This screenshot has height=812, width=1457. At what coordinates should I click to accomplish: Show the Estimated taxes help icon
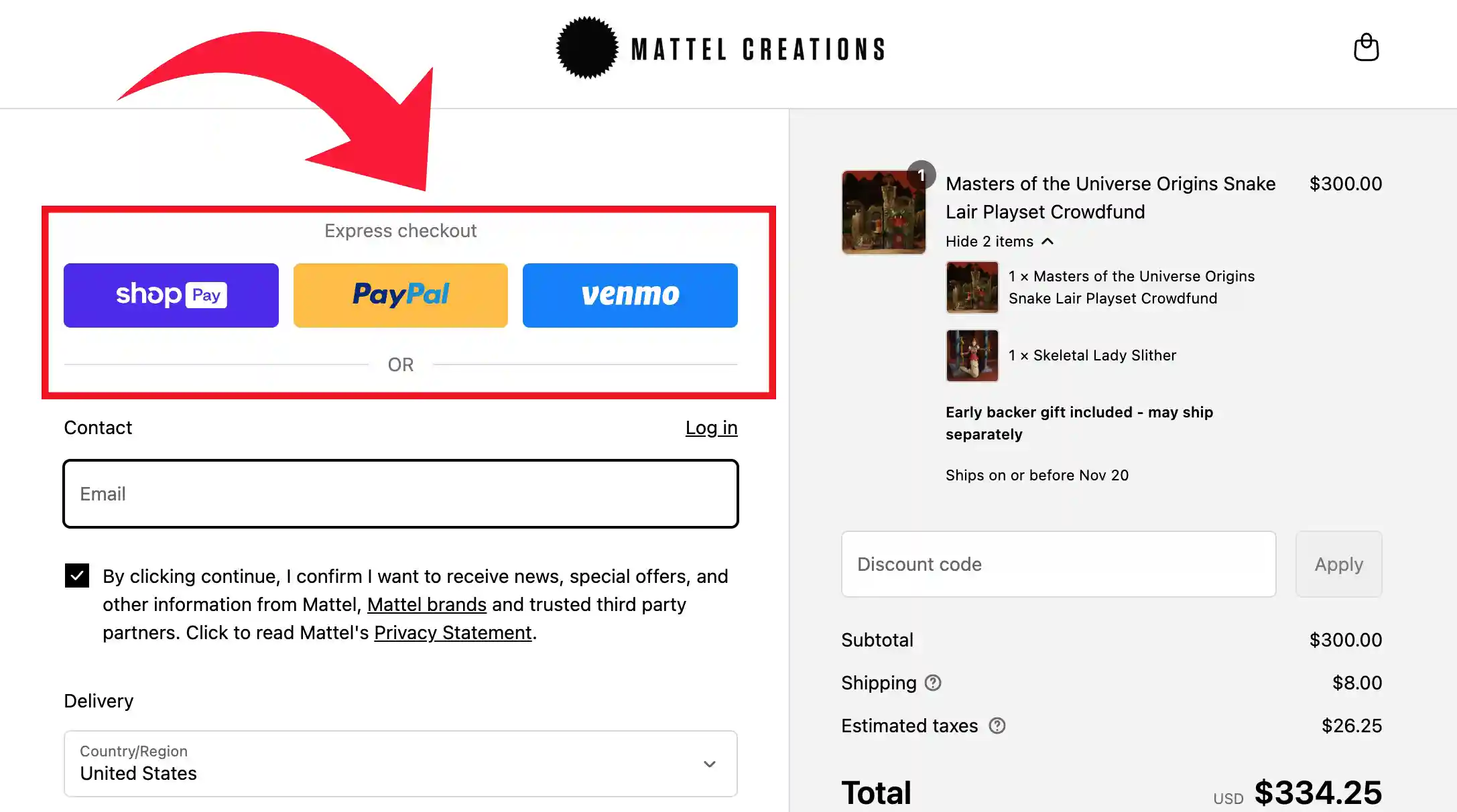pos(997,726)
